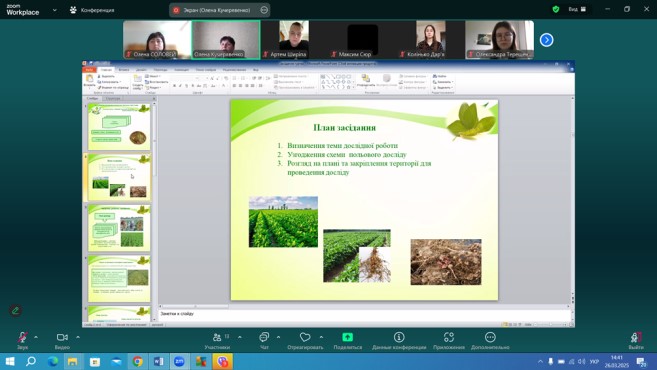Click the Отреагировать reactions heart icon
This screenshot has width=657, height=370.
coord(305,337)
